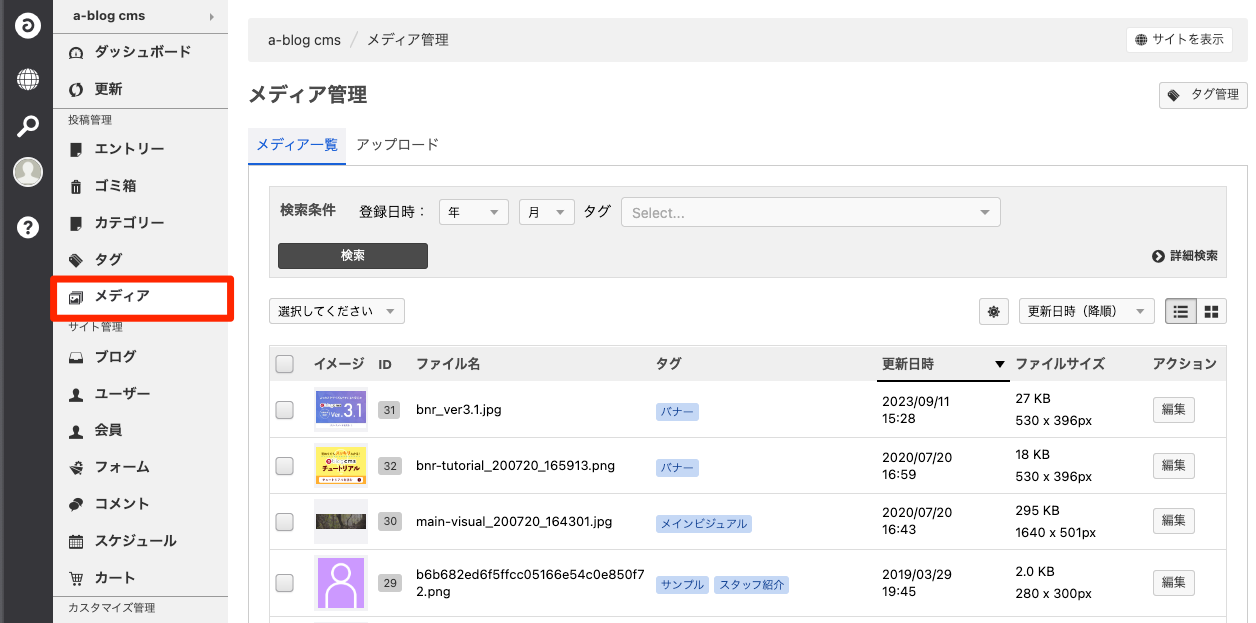Click the タグ管理 button
1256x623 pixels.
pyautogui.click(x=1203, y=95)
